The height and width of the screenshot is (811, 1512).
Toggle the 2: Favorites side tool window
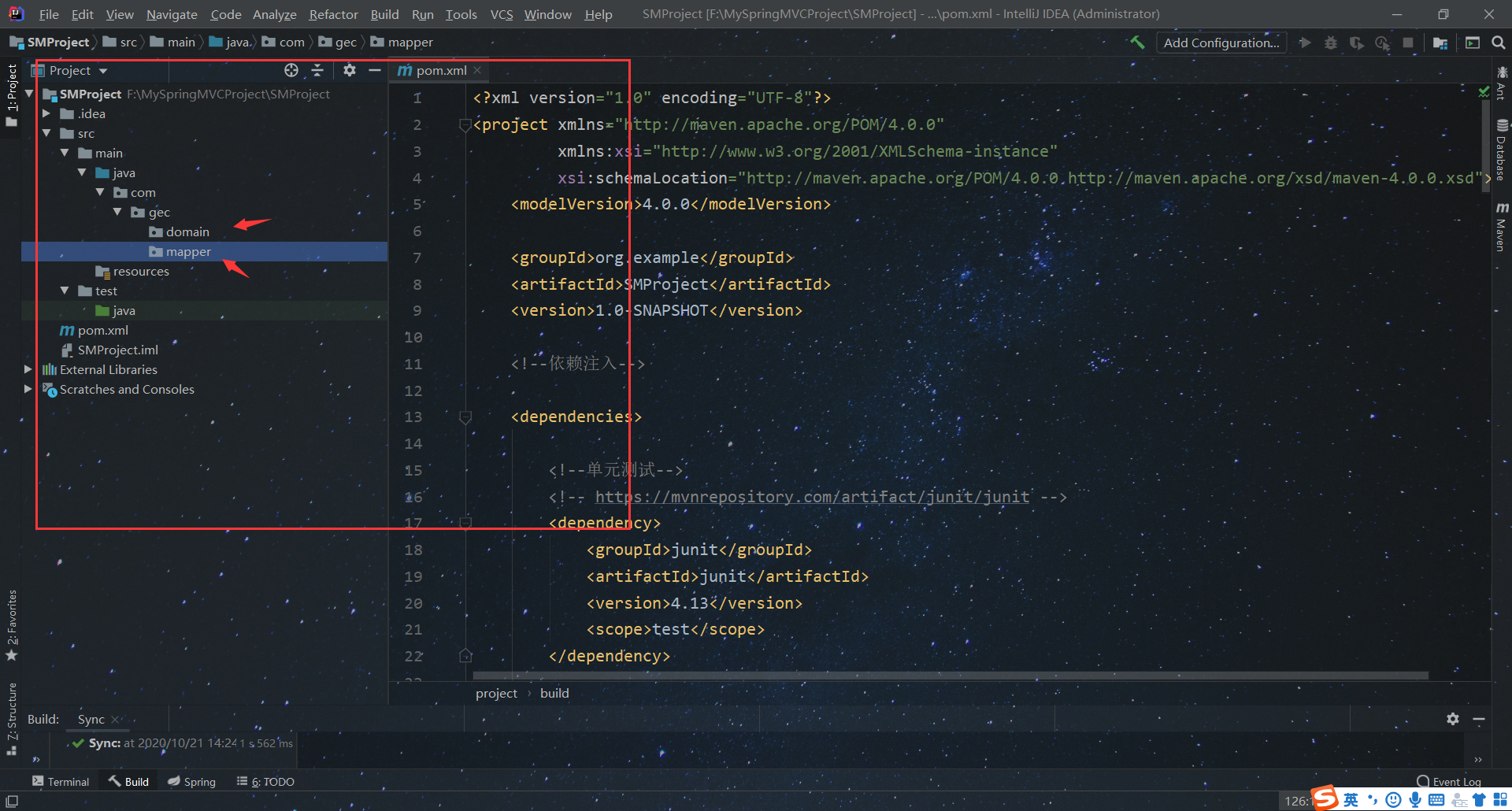tap(11, 625)
